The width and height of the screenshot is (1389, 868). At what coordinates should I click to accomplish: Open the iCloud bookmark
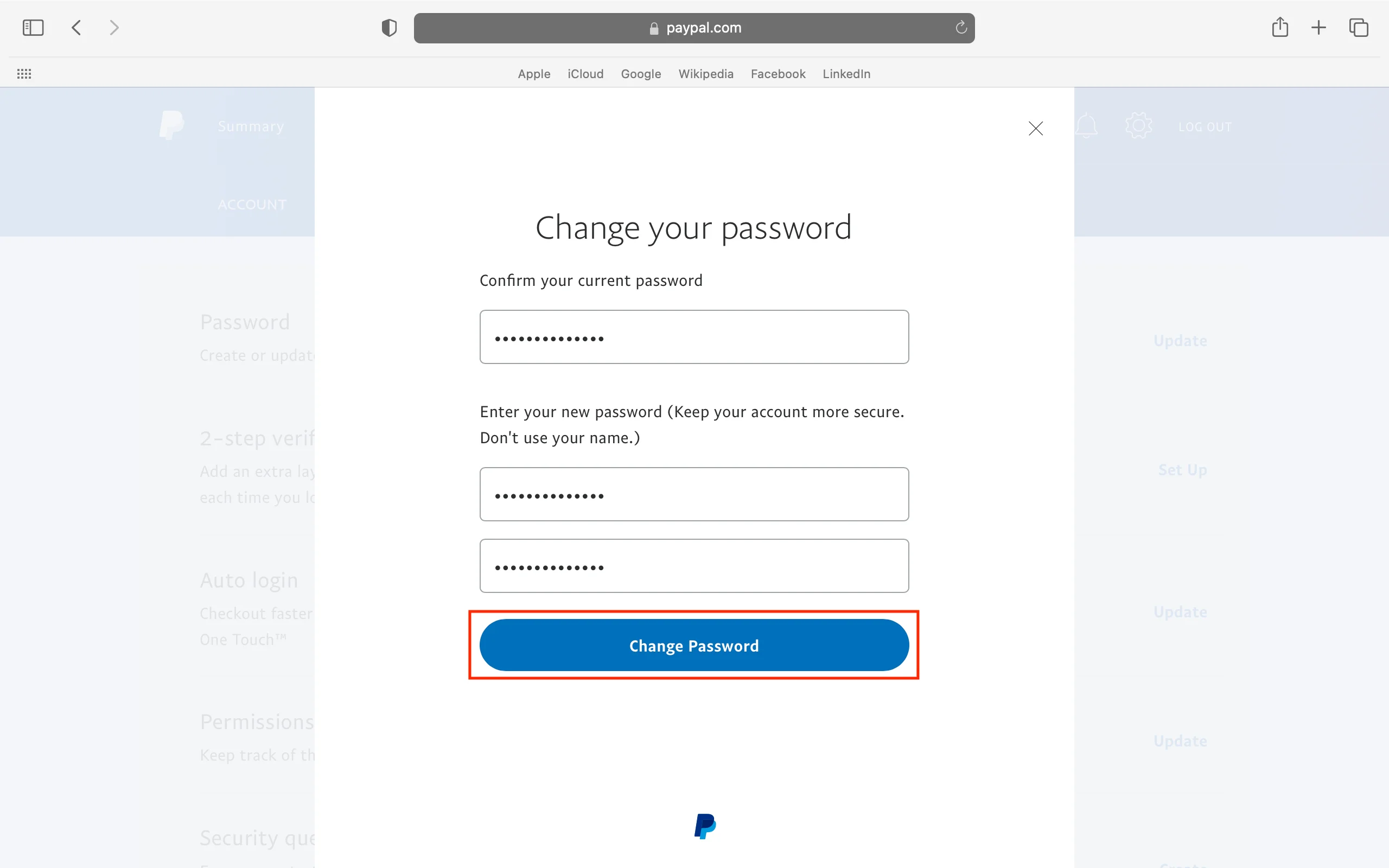(x=585, y=74)
